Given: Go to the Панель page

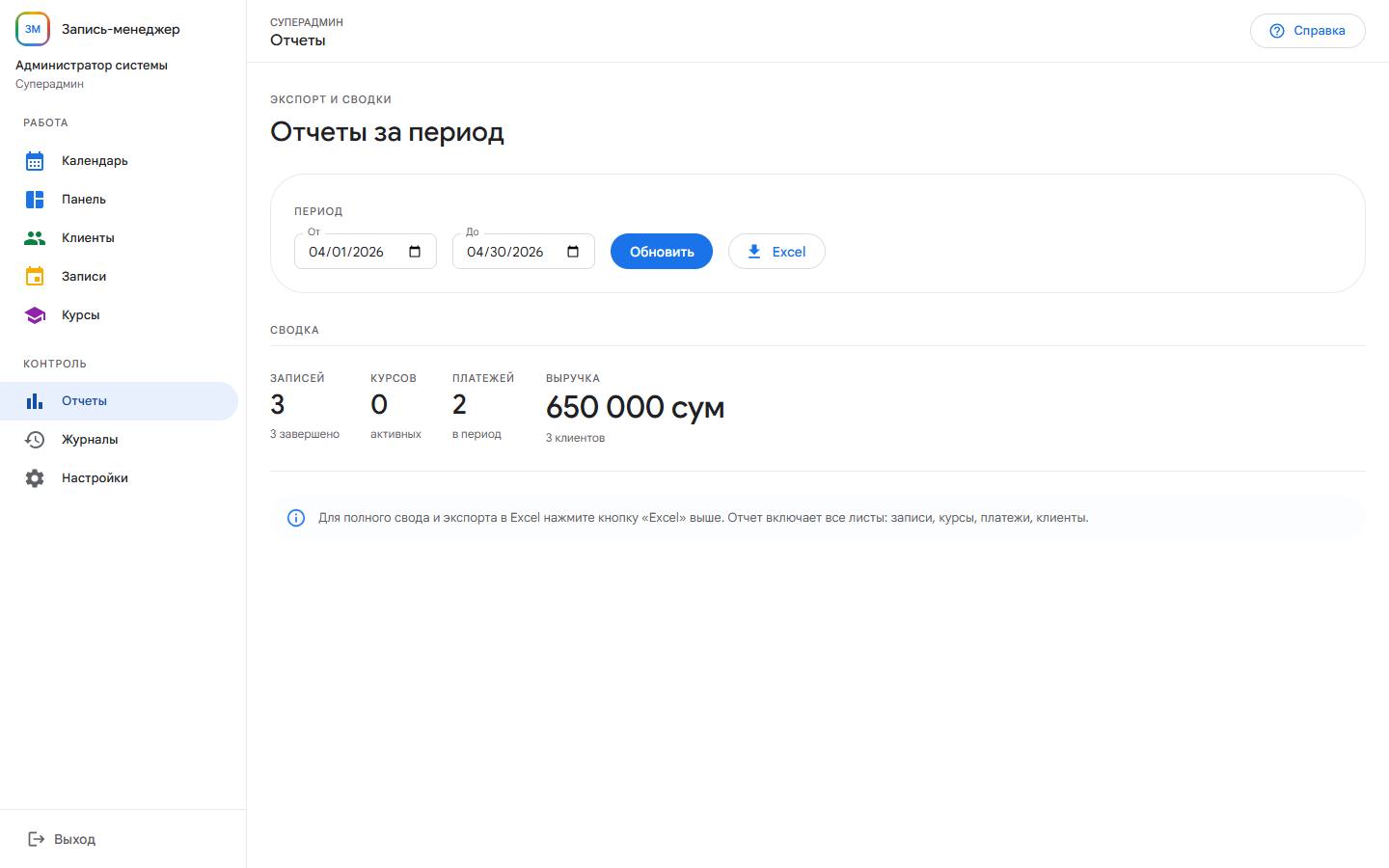Looking at the screenshot, I should pos(119,200).
